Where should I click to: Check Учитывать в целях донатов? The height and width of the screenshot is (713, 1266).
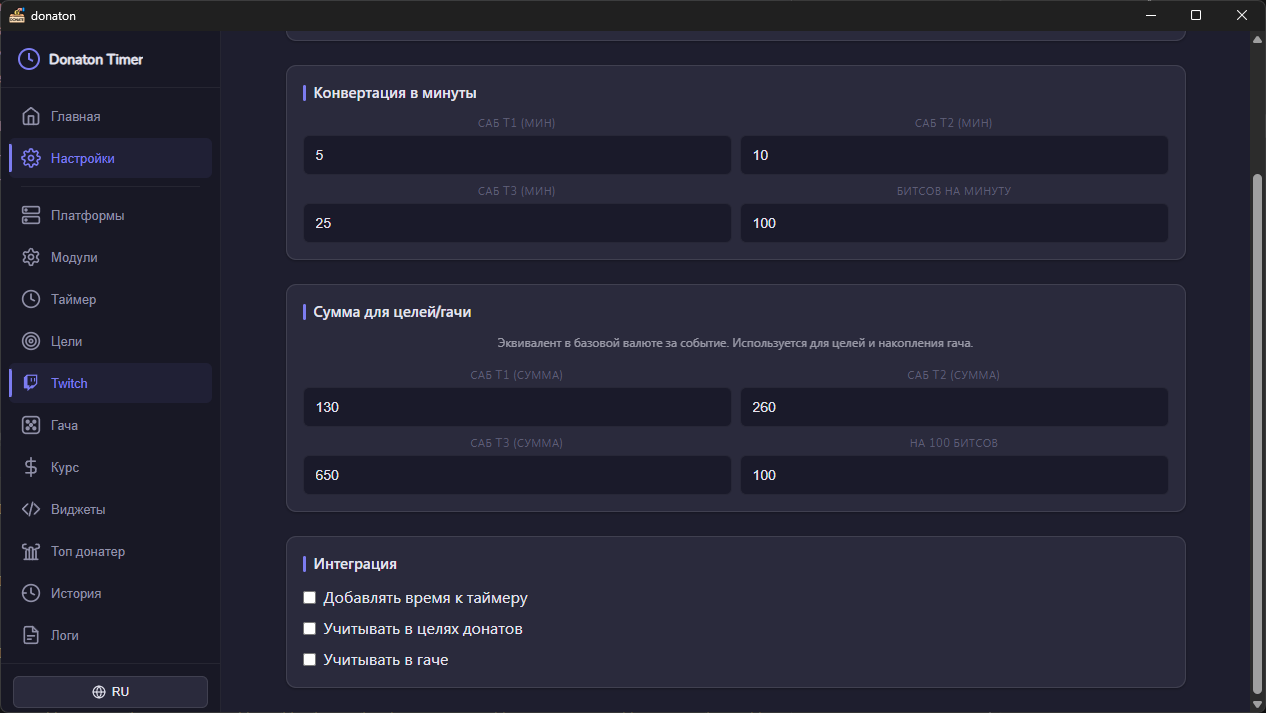click(x=310, y=629)
